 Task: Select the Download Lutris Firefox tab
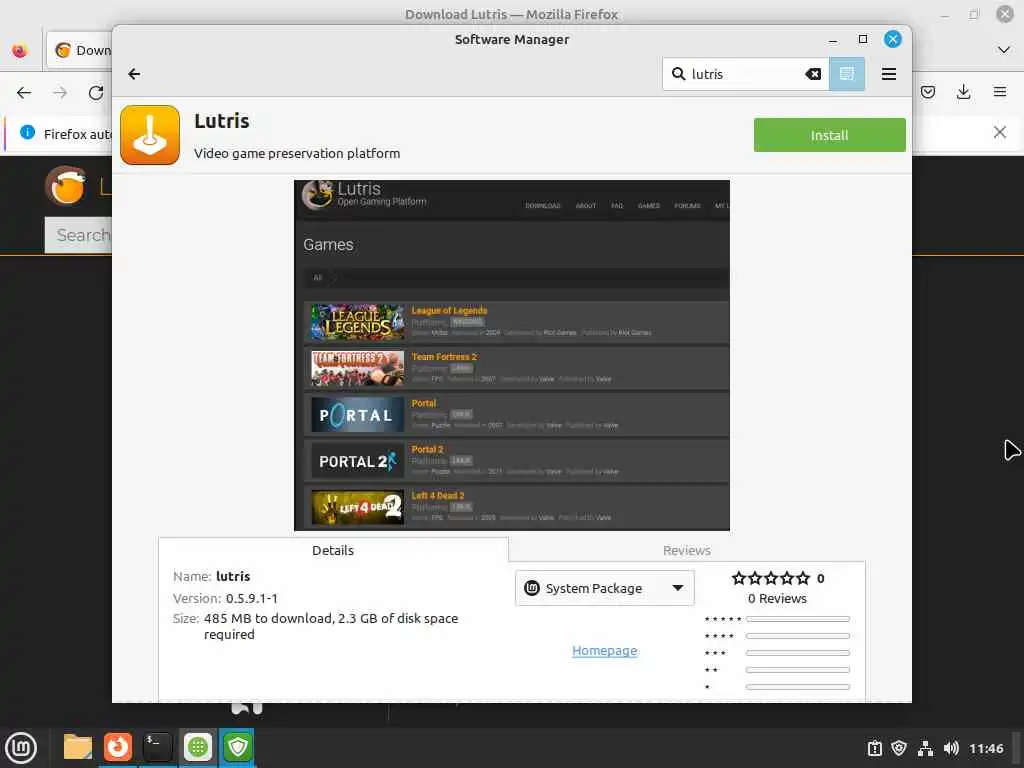click(79, 50)
